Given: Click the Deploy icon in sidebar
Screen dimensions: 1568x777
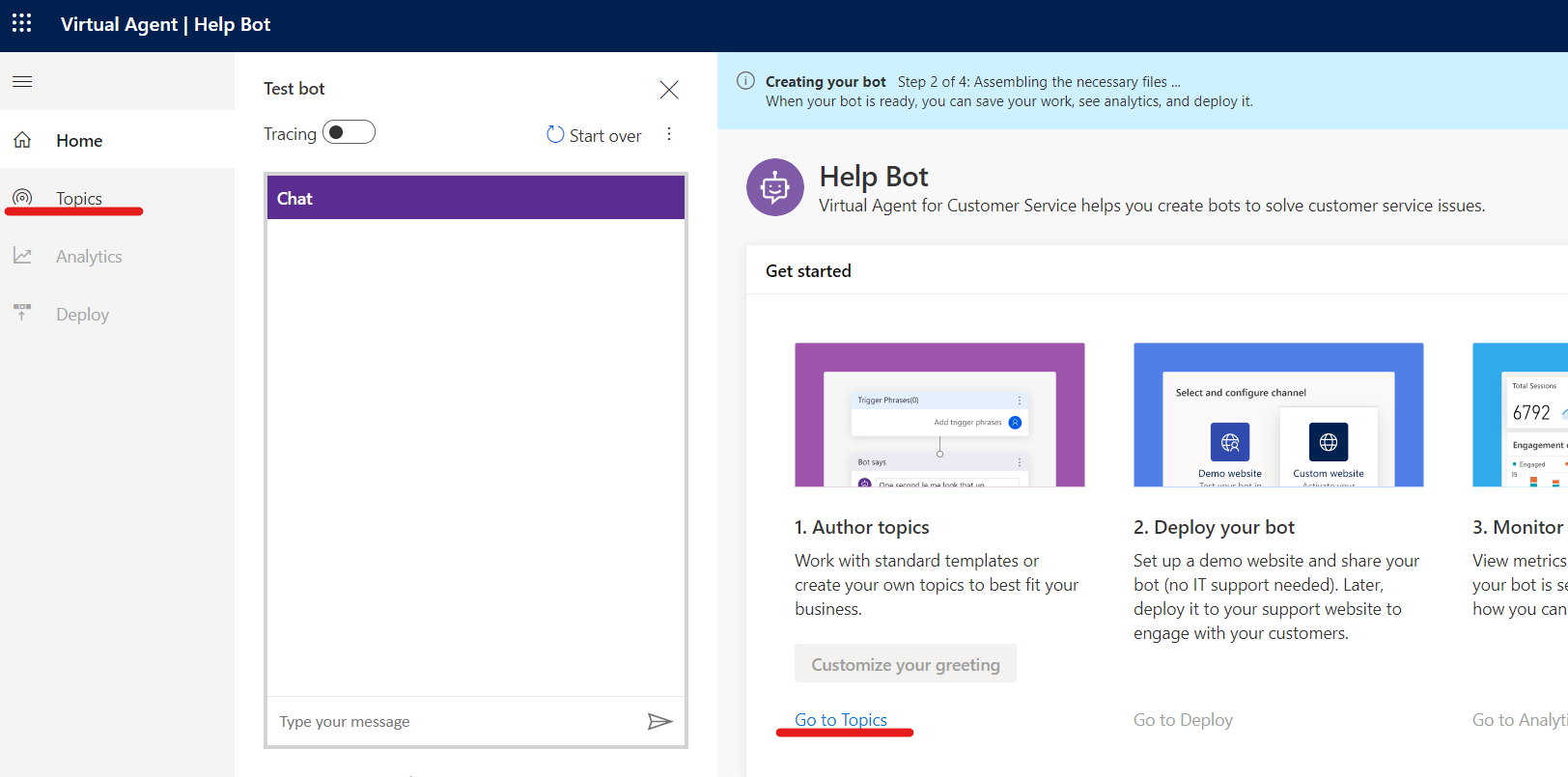Looking at the screenshot, I should click(22, 313).
